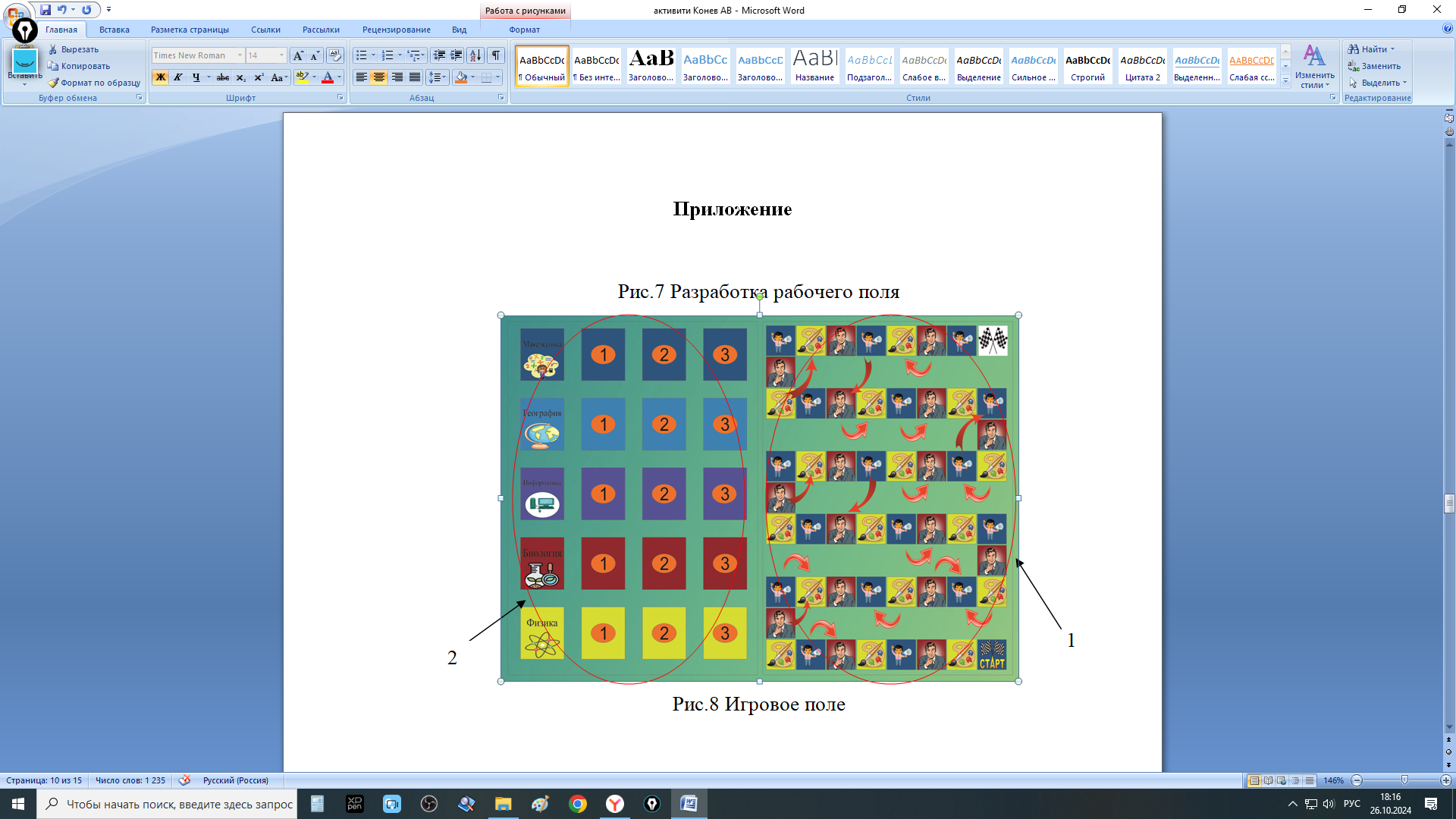
Task: Click the Clear Formatting eraser icon
Action: click(x=334, y=55)
